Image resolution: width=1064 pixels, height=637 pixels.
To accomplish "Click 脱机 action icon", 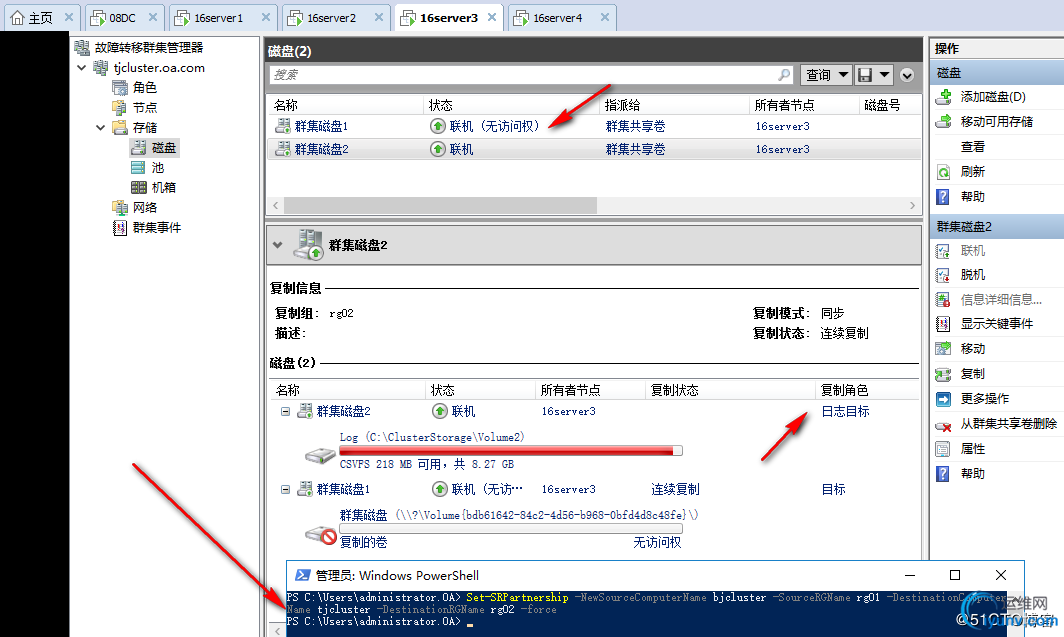I will [943, 275].
